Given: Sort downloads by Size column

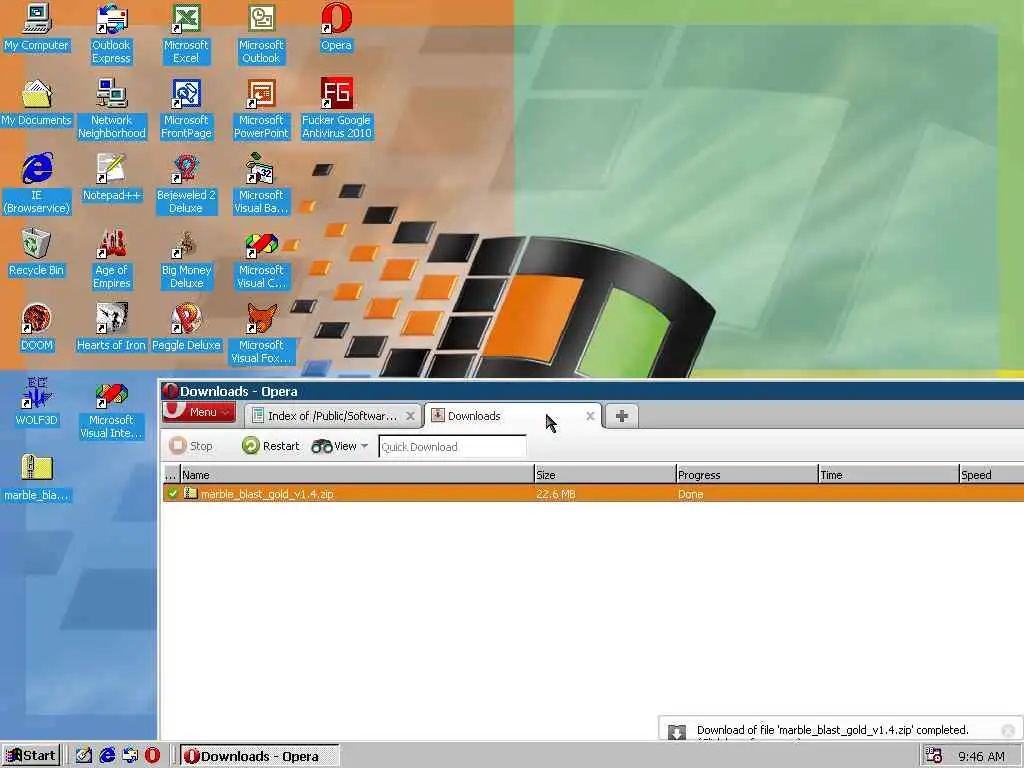Looking at the screenshot, I should (604, 475).
